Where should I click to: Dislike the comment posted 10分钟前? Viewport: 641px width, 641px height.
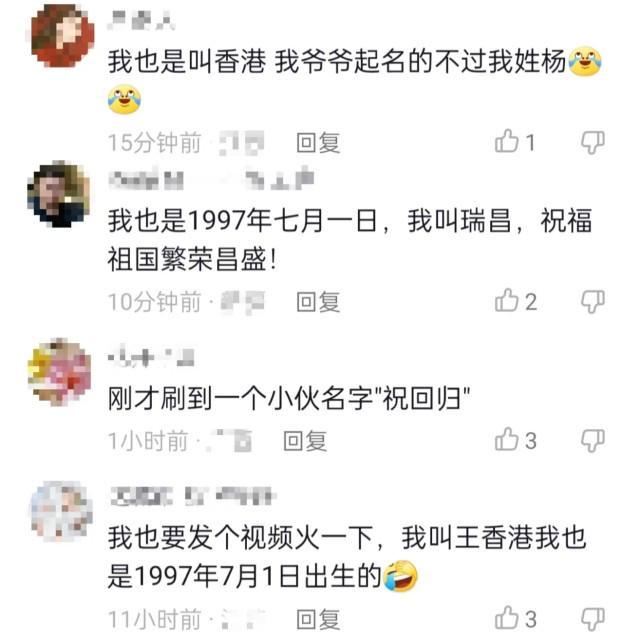click(593, 302)
